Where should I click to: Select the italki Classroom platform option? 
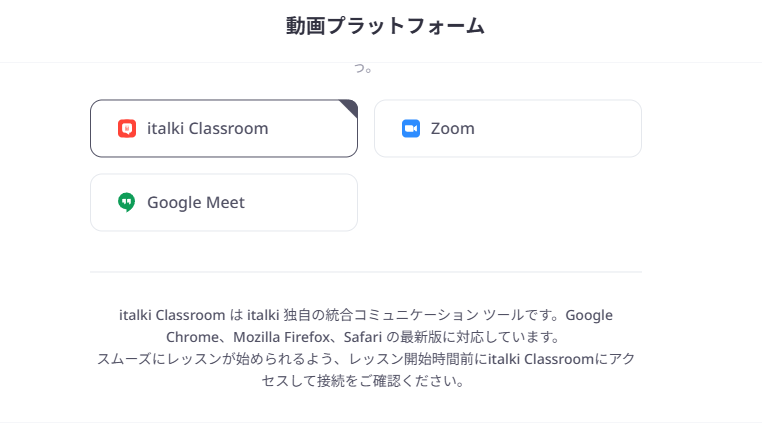click(x=224, y=128)
